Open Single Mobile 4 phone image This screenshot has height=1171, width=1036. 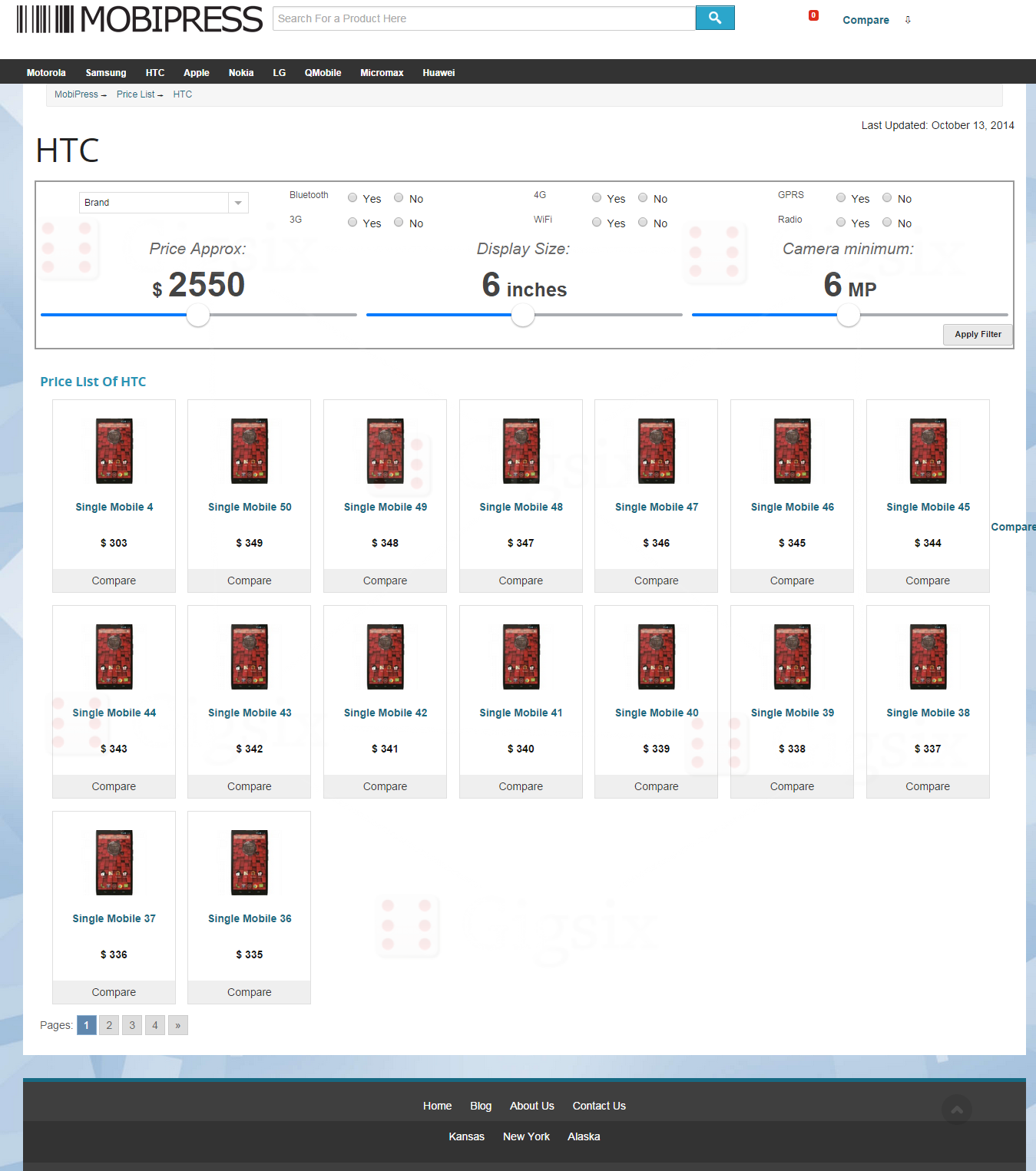114,451
